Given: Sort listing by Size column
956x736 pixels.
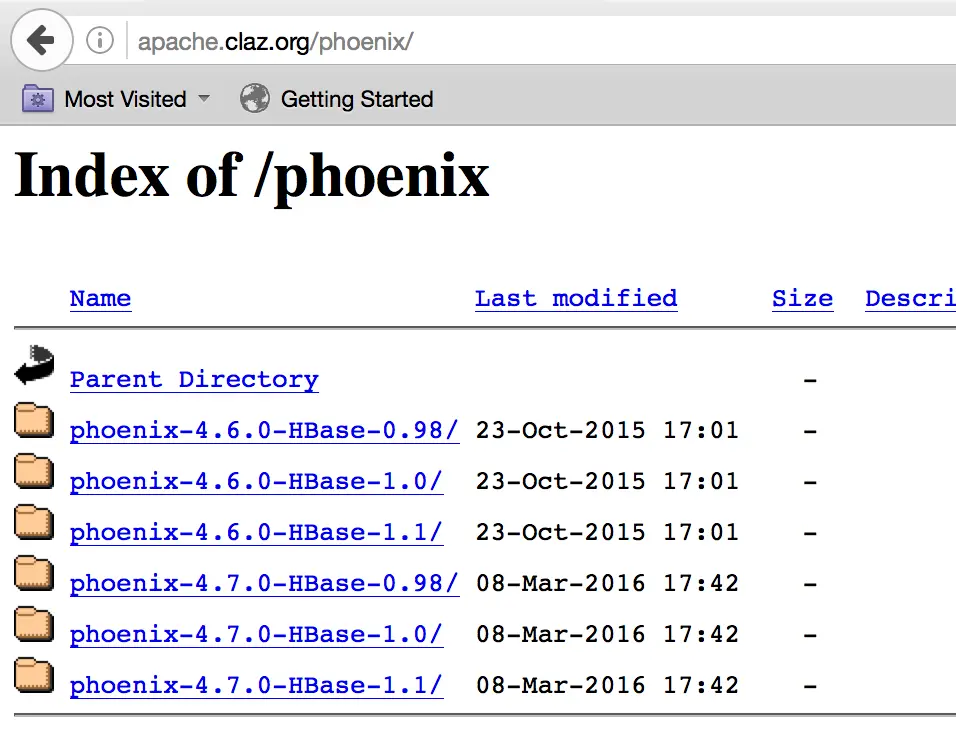Looking at the screenshot, I should [802, 299].
